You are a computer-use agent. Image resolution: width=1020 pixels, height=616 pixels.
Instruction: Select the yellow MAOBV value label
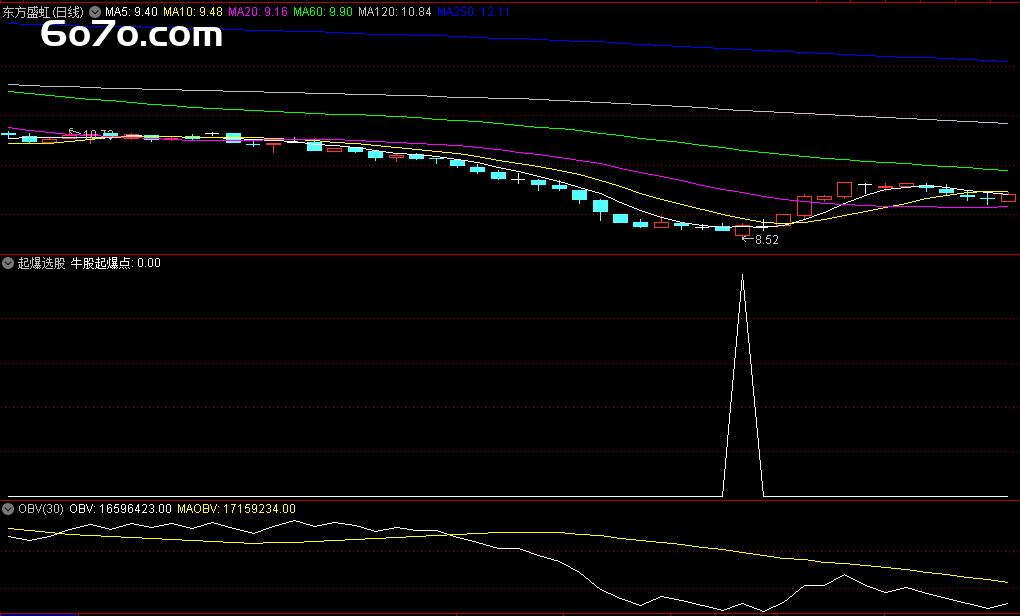236,509
